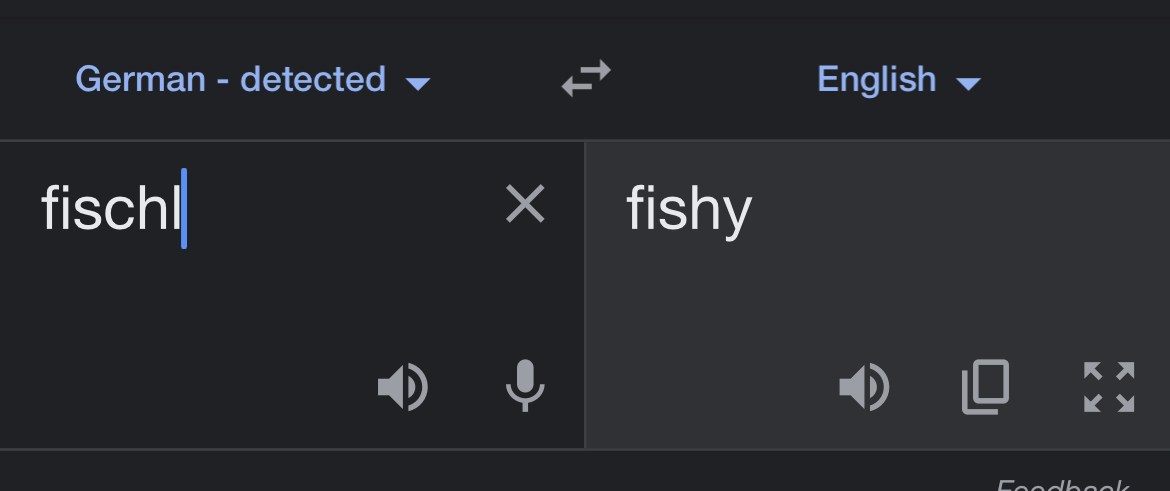
Task: Place caret before the f in fischl
Action: coord(42,209)
